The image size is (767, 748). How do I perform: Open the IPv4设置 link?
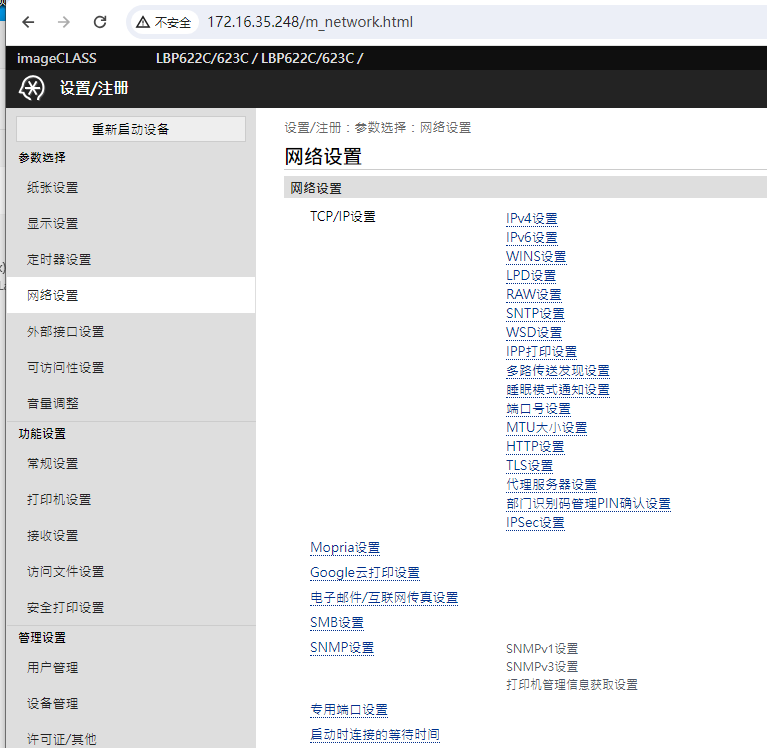click(532, 219)
